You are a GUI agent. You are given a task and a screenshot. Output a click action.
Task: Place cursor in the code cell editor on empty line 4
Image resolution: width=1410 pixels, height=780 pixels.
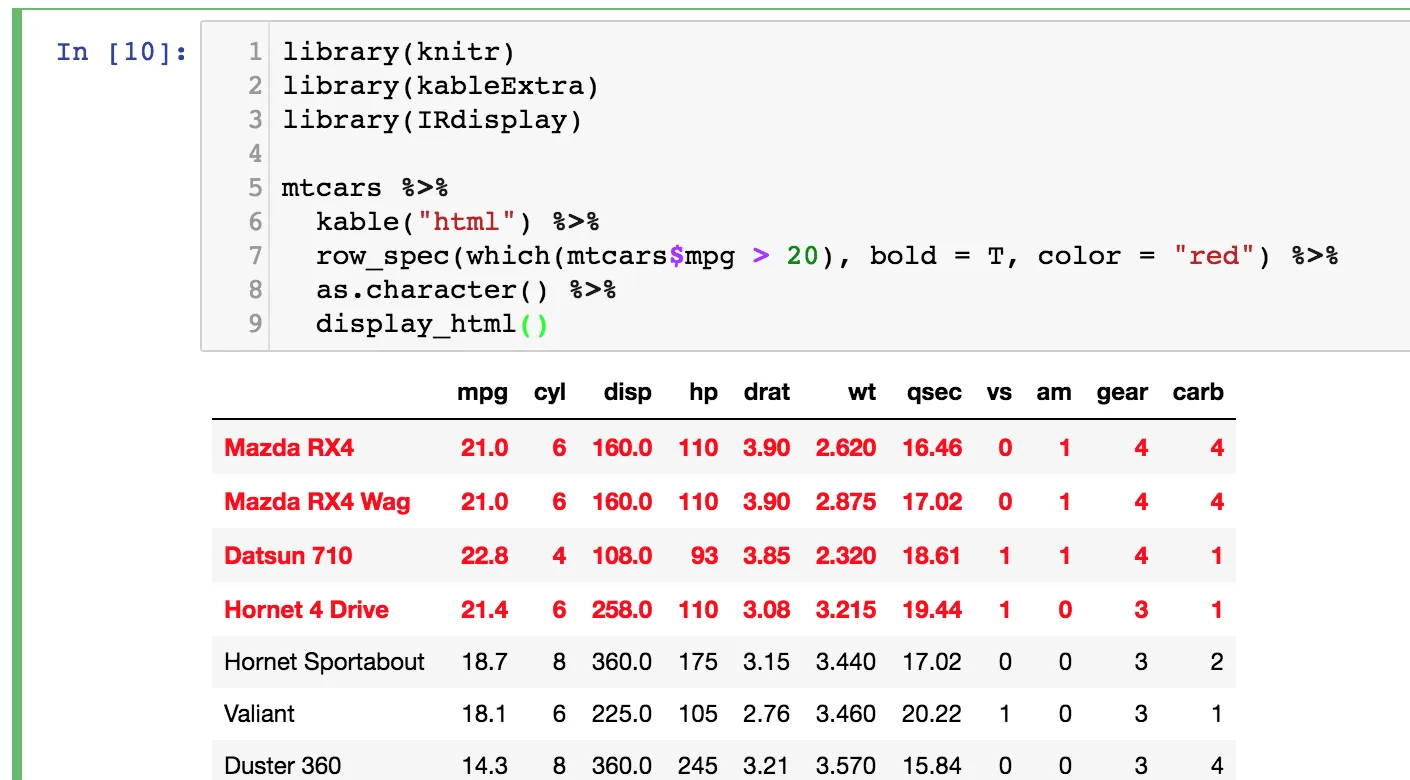(x=840, y=154)
